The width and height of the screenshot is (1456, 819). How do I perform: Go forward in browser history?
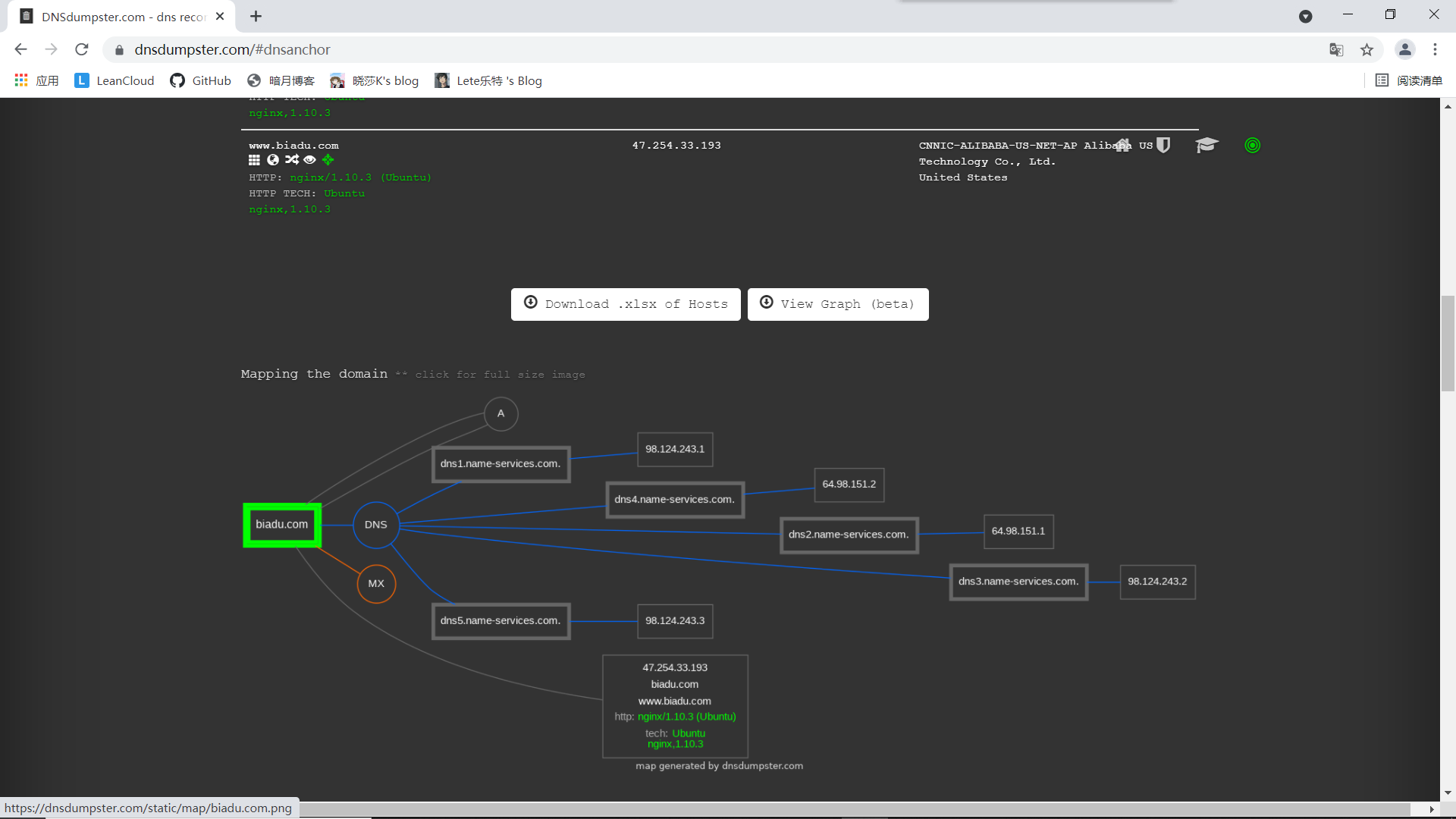[51, 49]
